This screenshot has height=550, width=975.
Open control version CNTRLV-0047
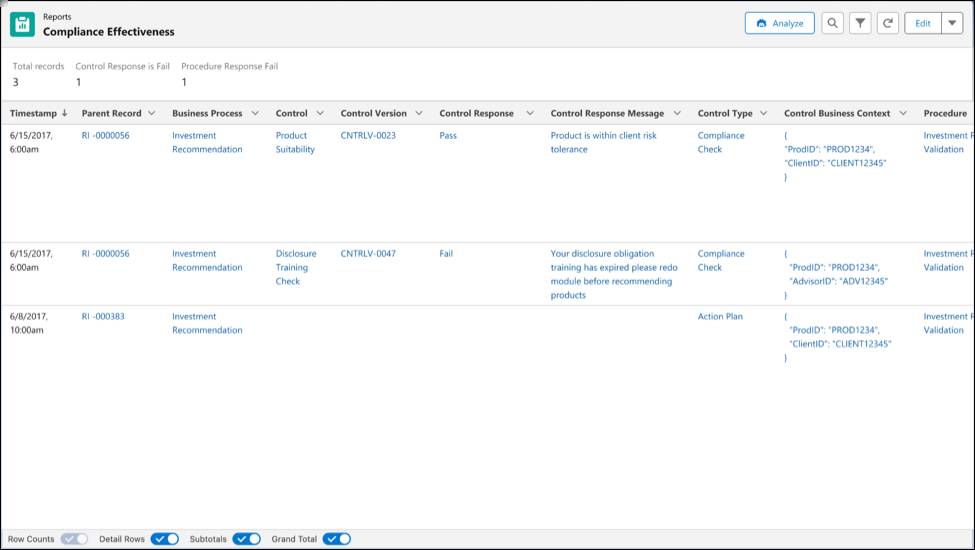pyautogui.click(x=368, y=254)
